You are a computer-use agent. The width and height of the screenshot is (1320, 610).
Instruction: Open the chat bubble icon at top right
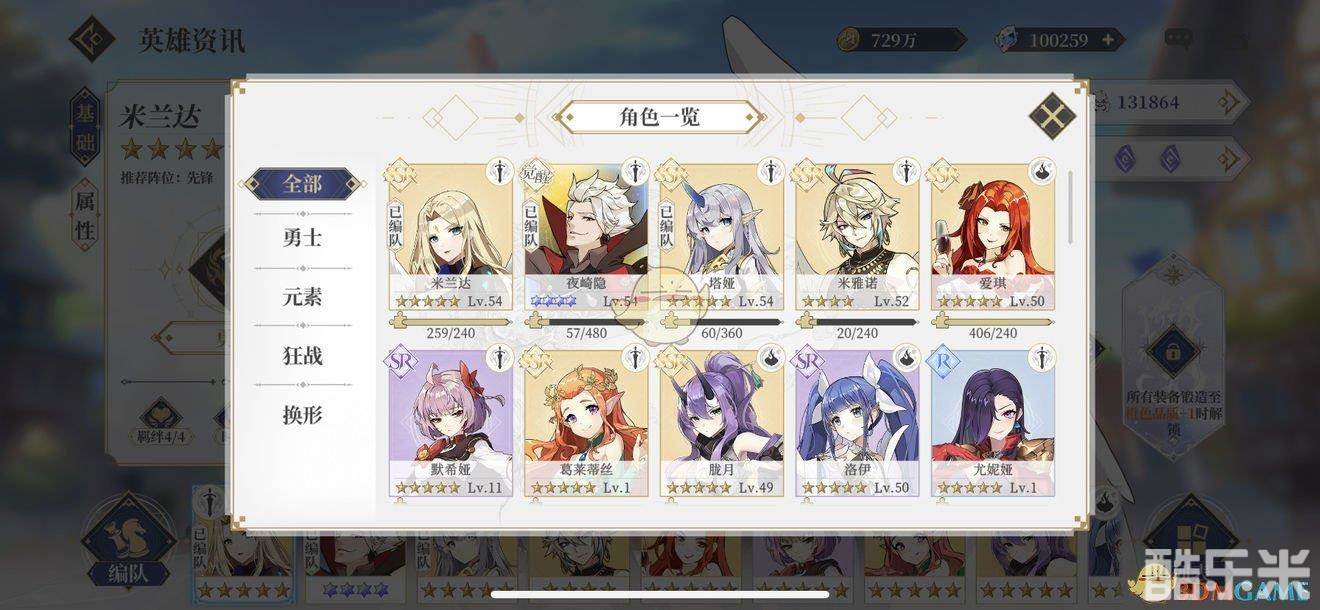click(1178, 39)
